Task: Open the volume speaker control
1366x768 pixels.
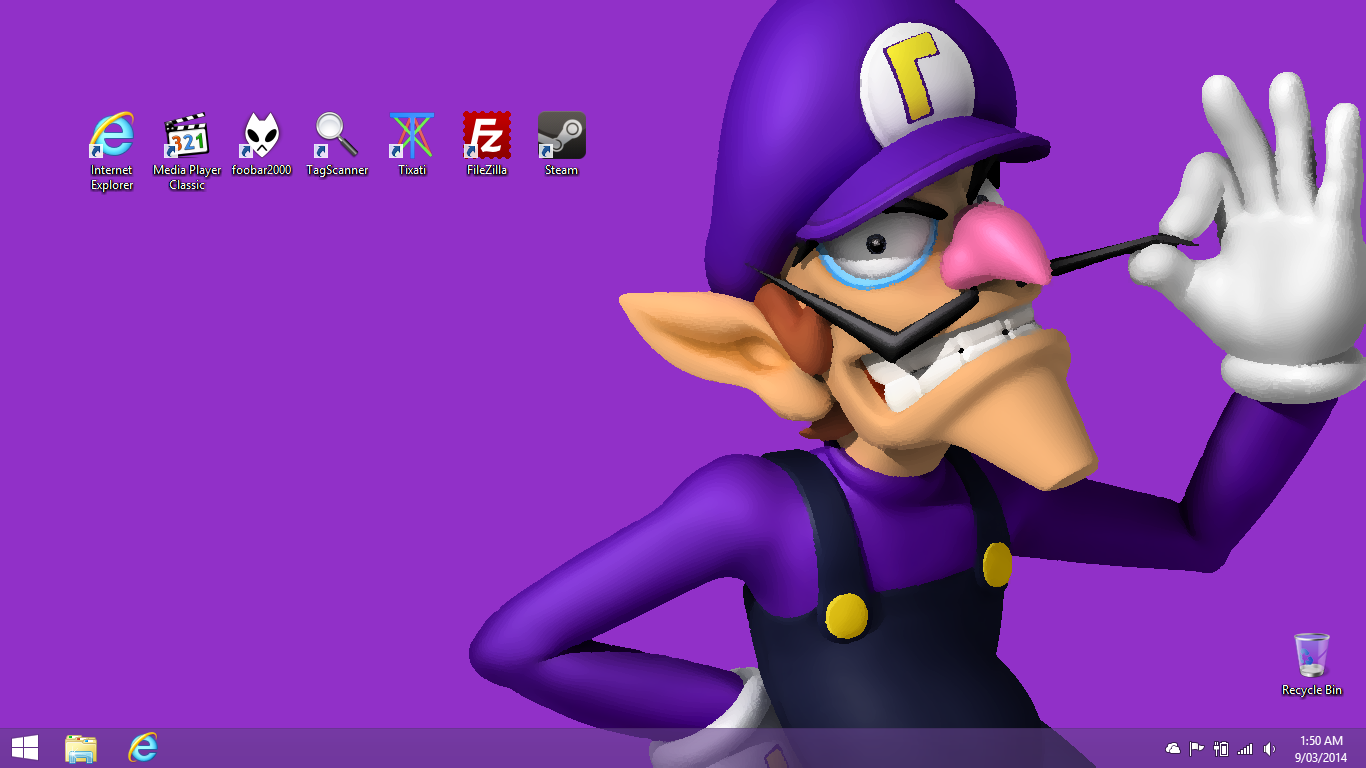Action: 1269,749
